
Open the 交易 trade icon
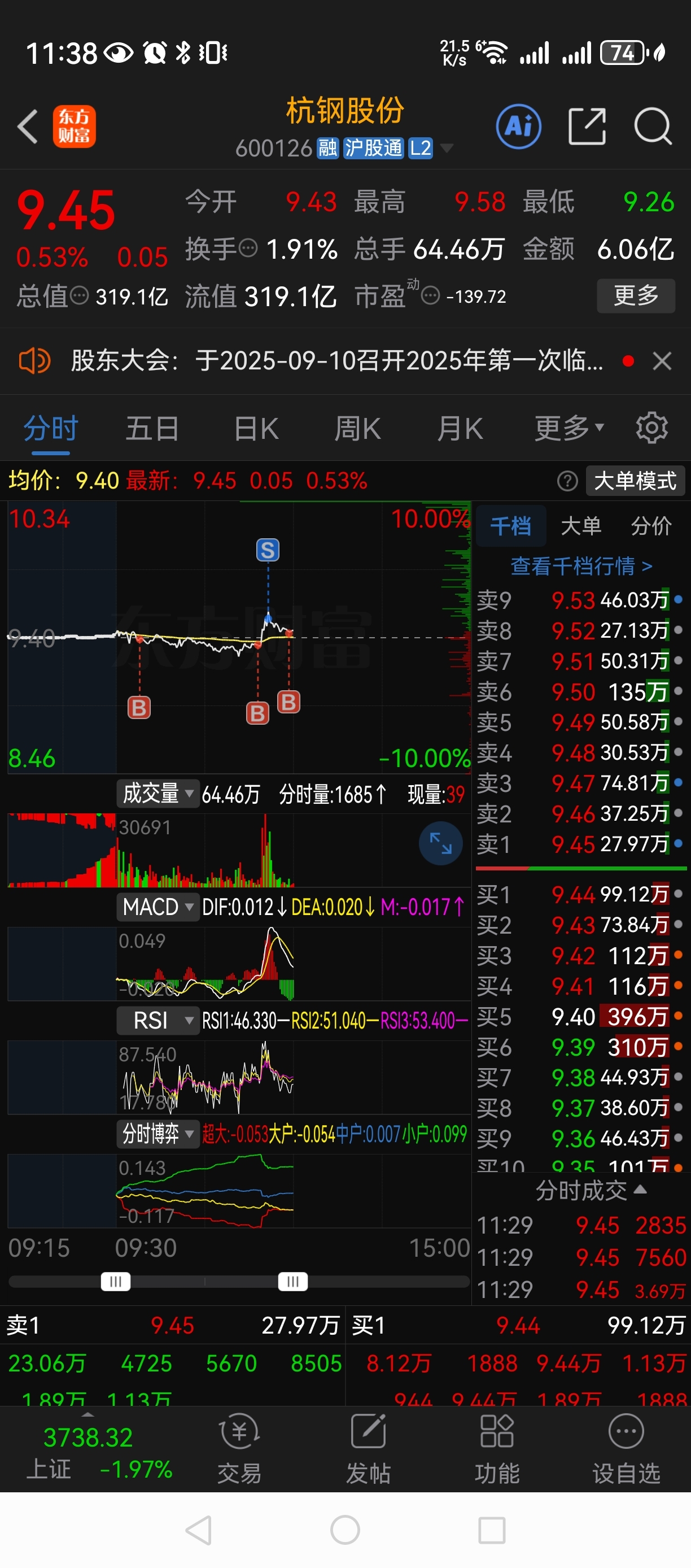pyautogui.click(x=239, y=1449)
